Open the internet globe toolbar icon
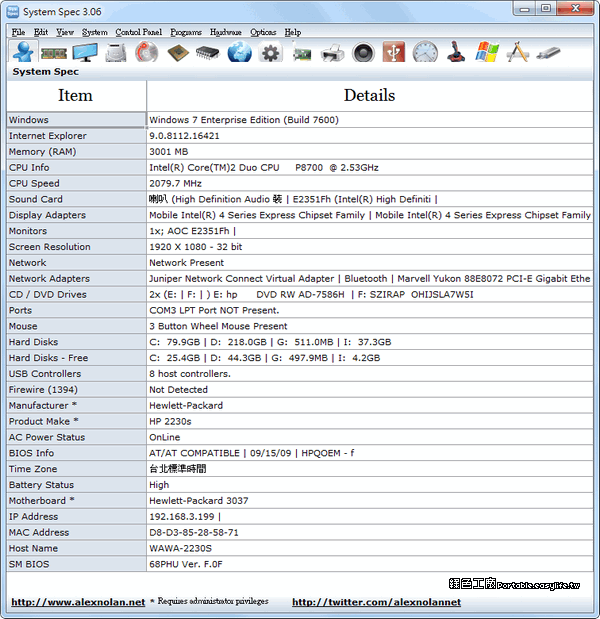The height and width of the screenshot is (619, 600). tap(239, 53)
